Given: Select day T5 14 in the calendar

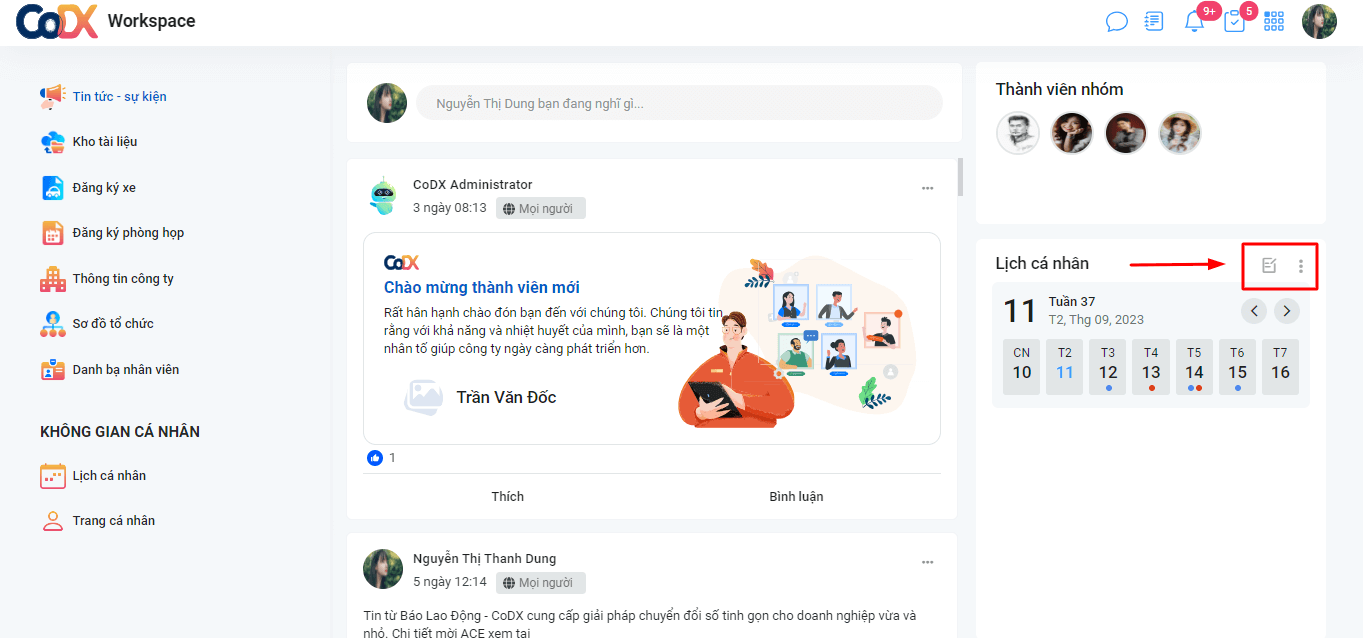Looking at the screenshot, I should pos(1194,367).
